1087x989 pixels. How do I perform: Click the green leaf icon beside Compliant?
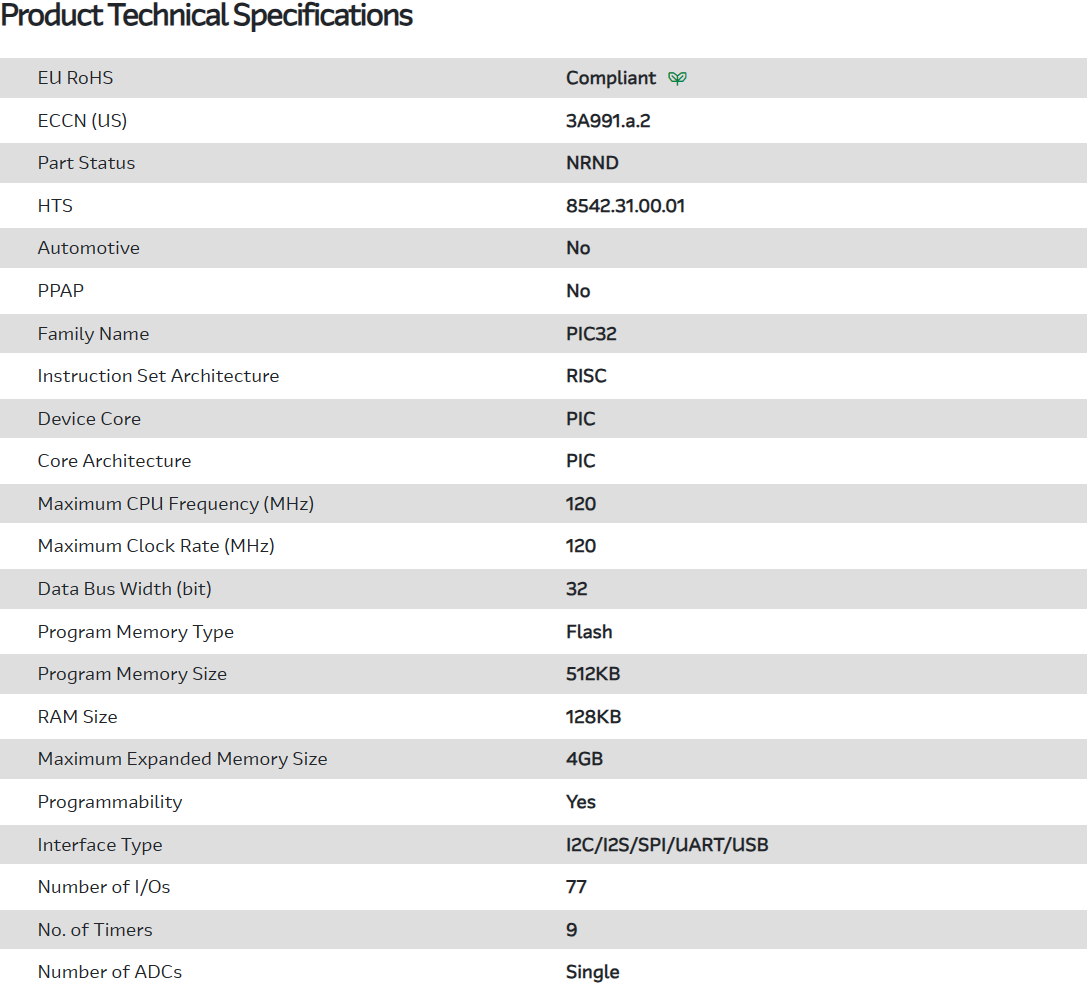pos(677,78)
